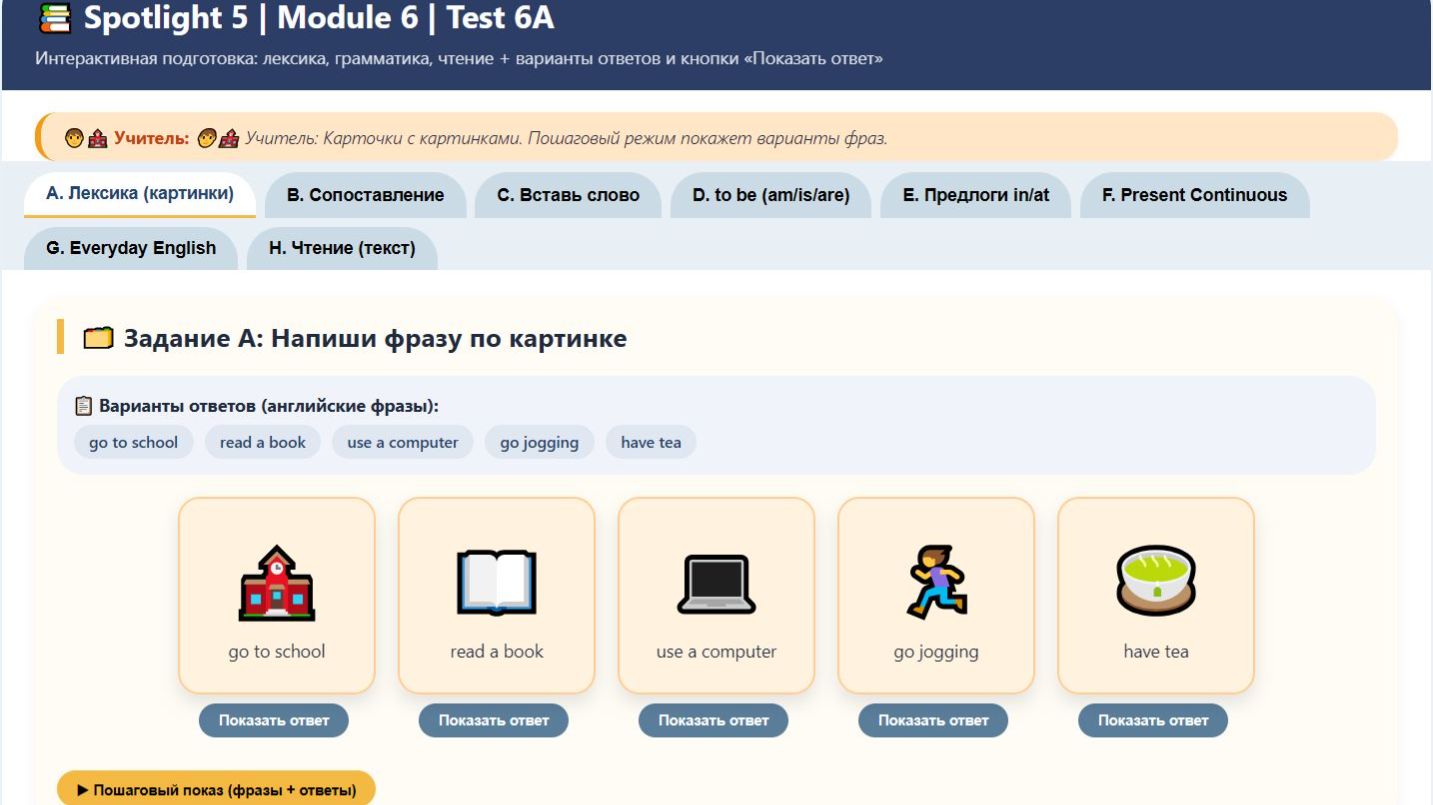Show answer under the go to school card
The width and height of the screenshot is (1433, 805).
274,720
